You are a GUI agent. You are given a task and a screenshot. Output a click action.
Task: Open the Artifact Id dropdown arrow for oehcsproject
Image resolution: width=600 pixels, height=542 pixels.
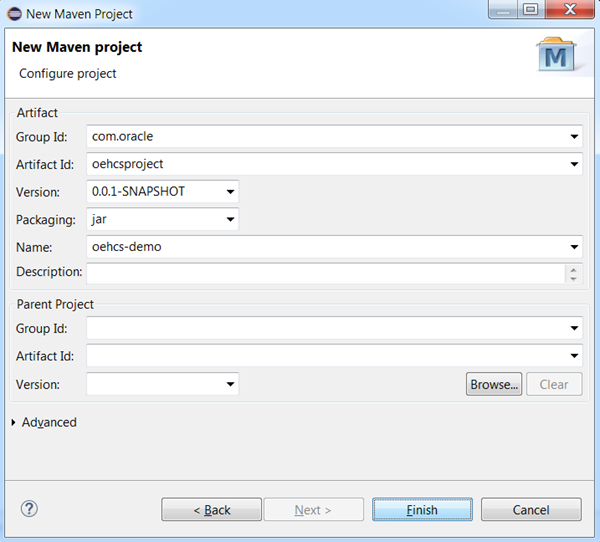pos(574,164)
